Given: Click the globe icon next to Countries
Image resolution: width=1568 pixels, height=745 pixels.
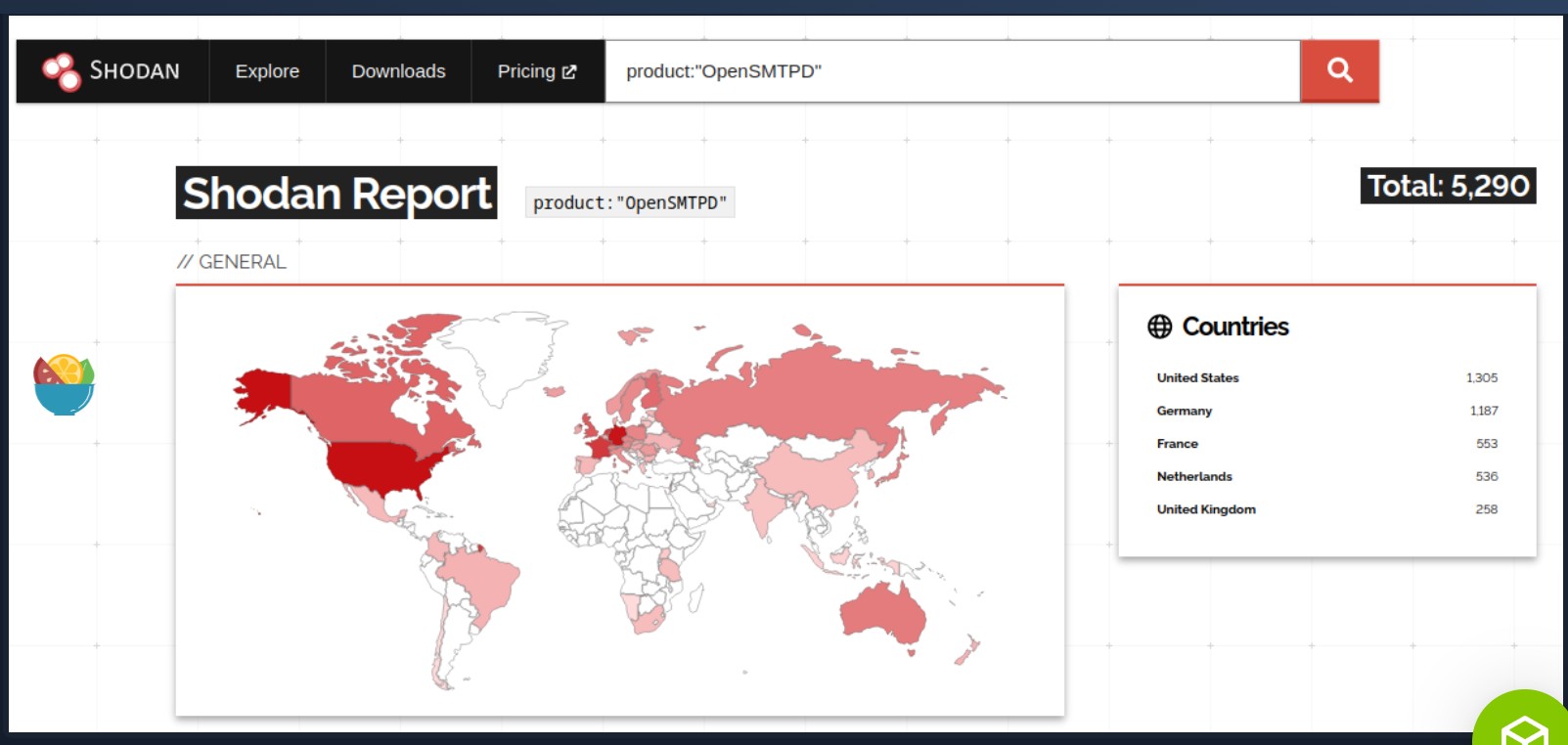Looking at the screenshot, I should (x=1159, y=327).
